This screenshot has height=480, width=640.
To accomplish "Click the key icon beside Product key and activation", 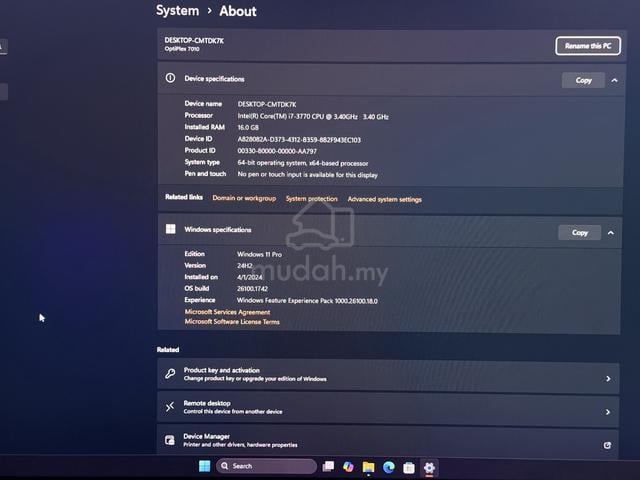I will [170, 373].
